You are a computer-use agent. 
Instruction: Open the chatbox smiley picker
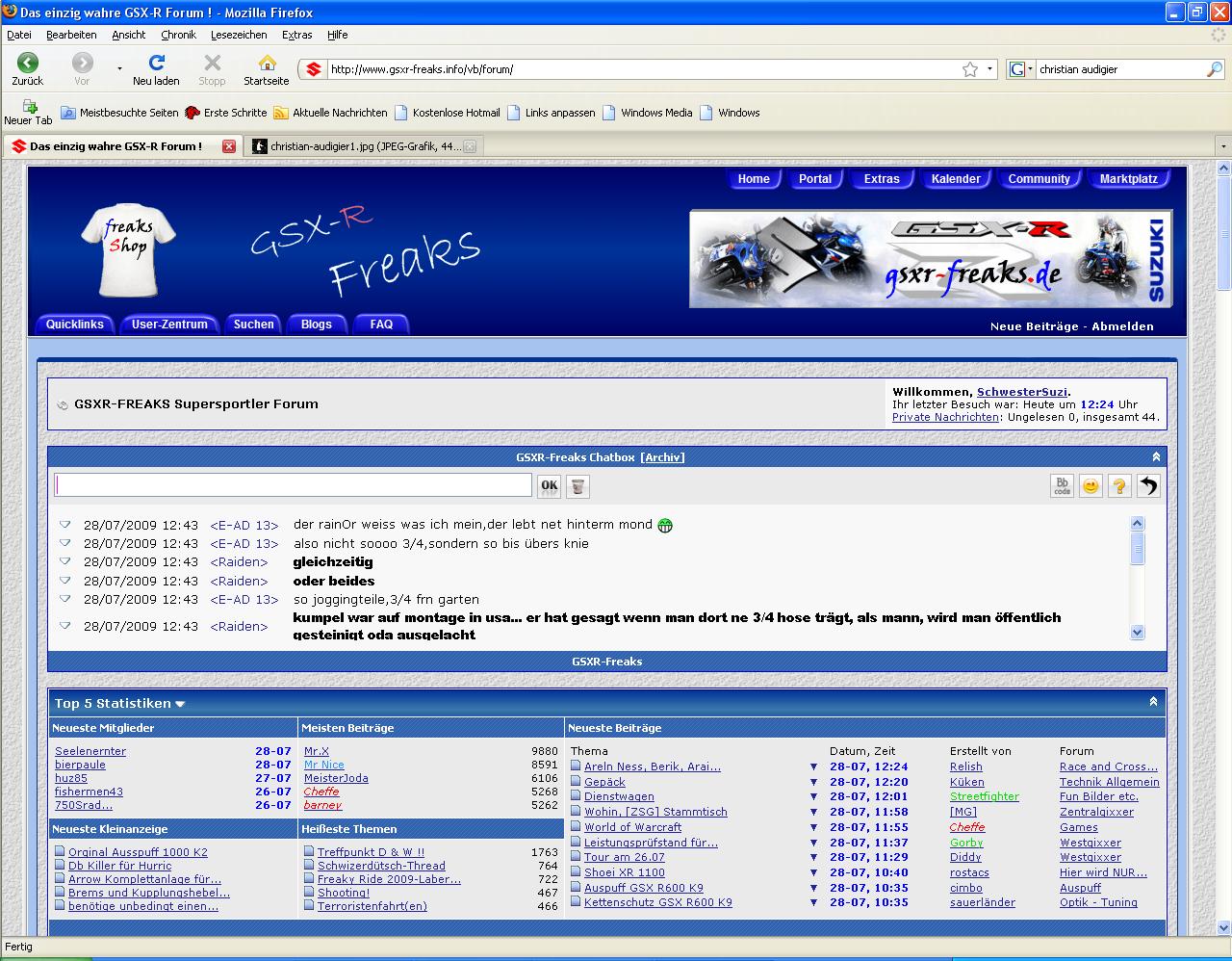click(x=1091, y=486)
